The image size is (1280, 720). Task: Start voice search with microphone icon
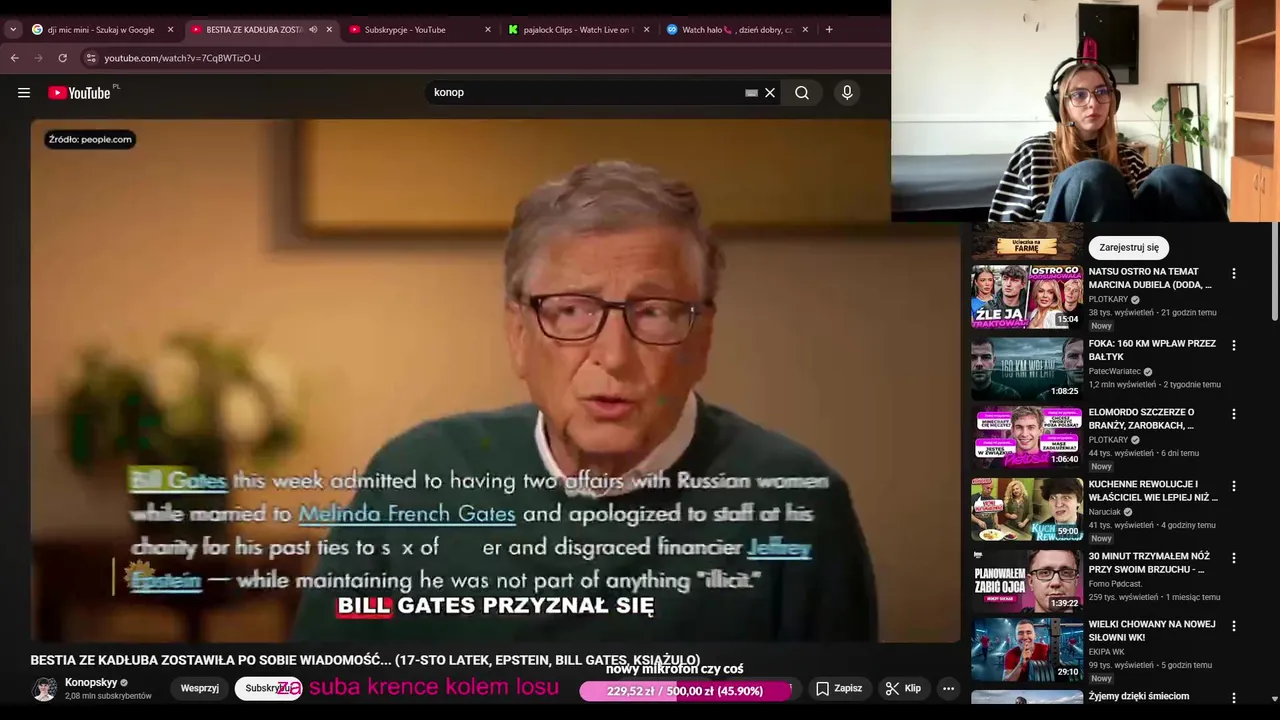pos(847,93)
